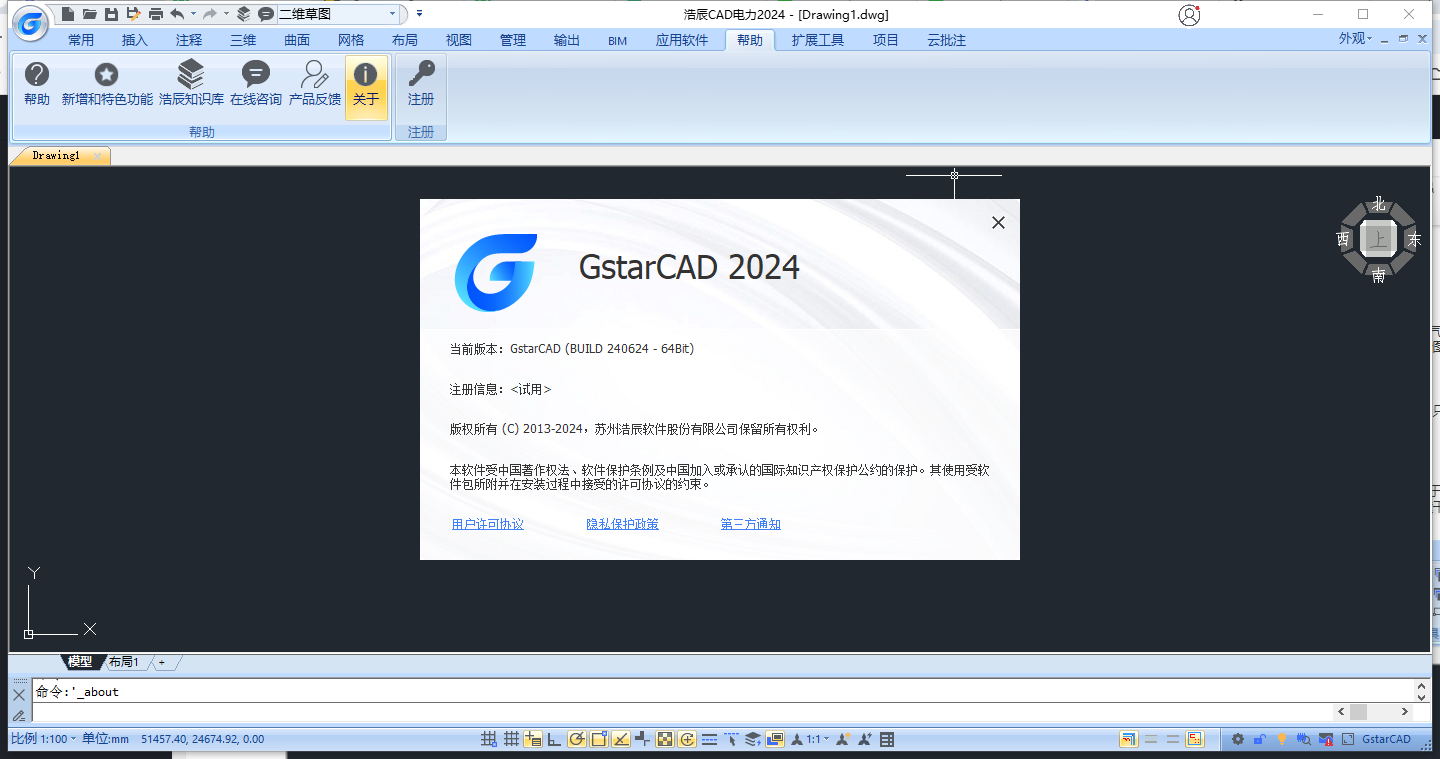The height and width of the screenshot is (759, 1440).
Task: Switch to the 注释 ribbon tab
Action: [189, 40]
